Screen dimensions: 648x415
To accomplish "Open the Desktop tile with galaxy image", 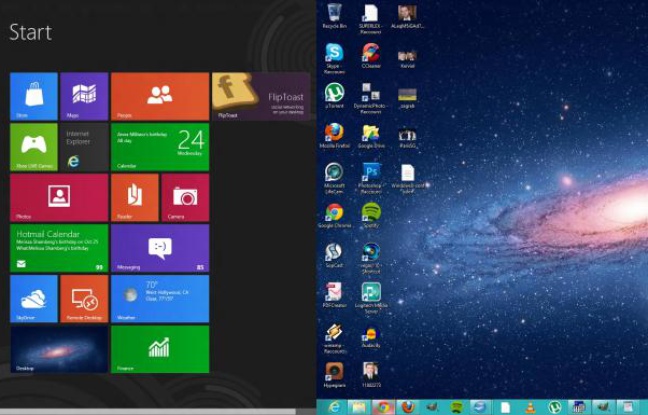I will coord(59,349).
